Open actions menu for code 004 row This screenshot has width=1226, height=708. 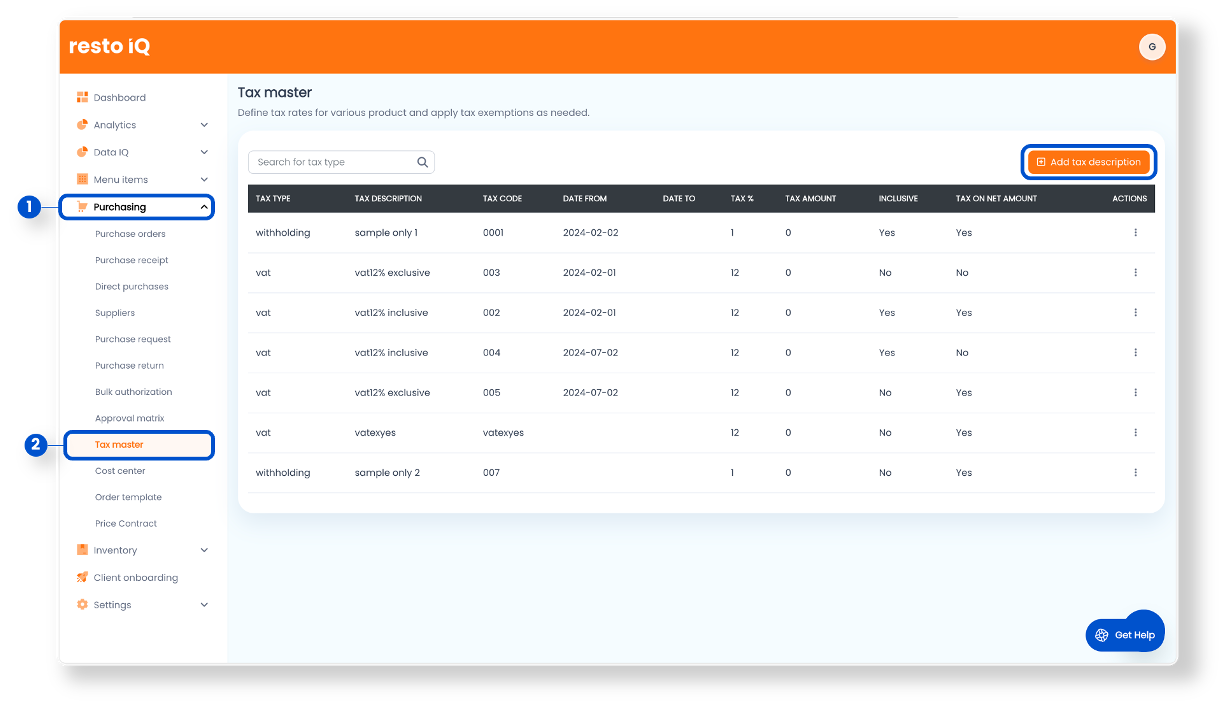[x=1135, y=353]
